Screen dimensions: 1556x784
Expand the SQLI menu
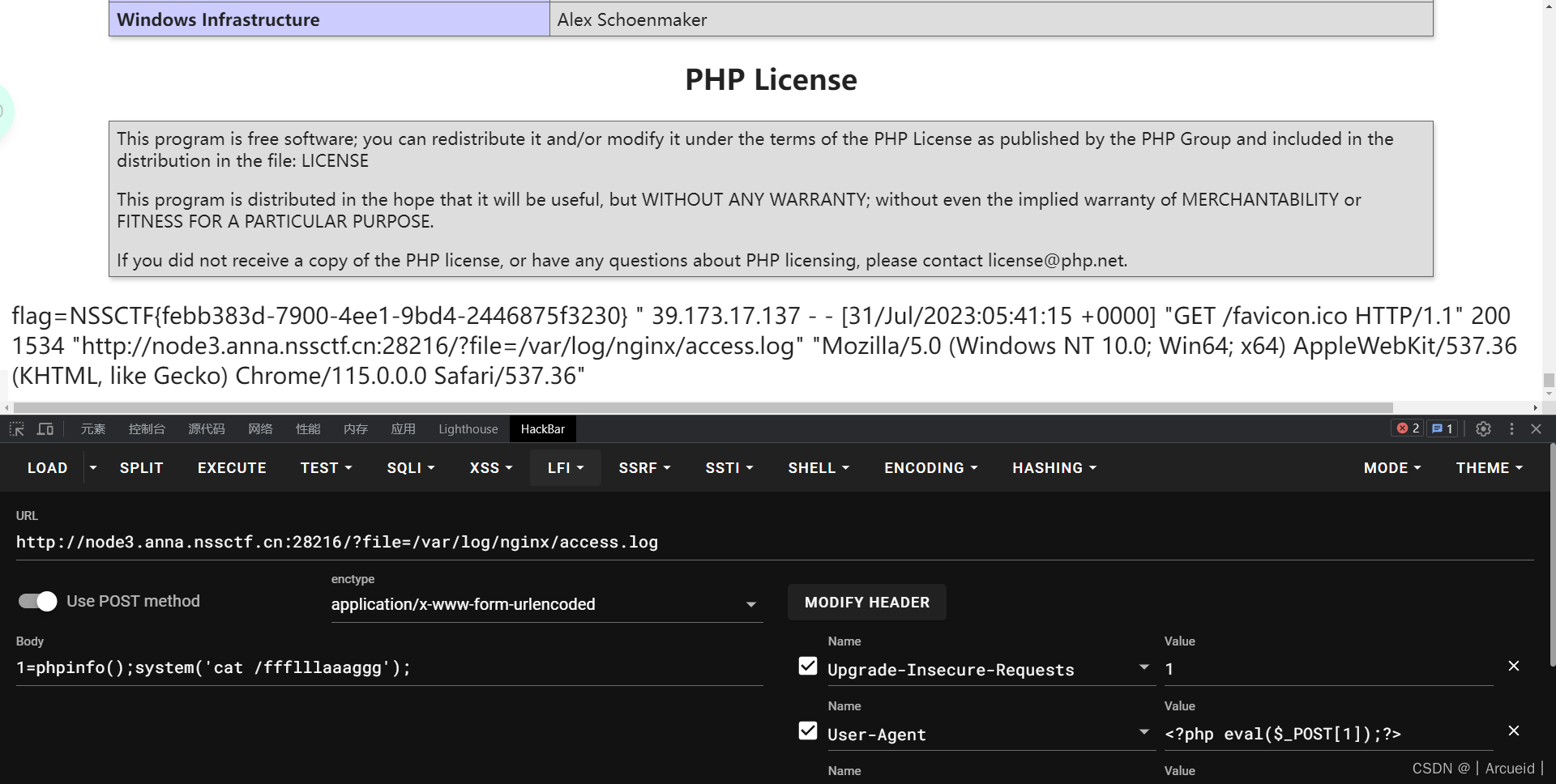tap(411, 468)
